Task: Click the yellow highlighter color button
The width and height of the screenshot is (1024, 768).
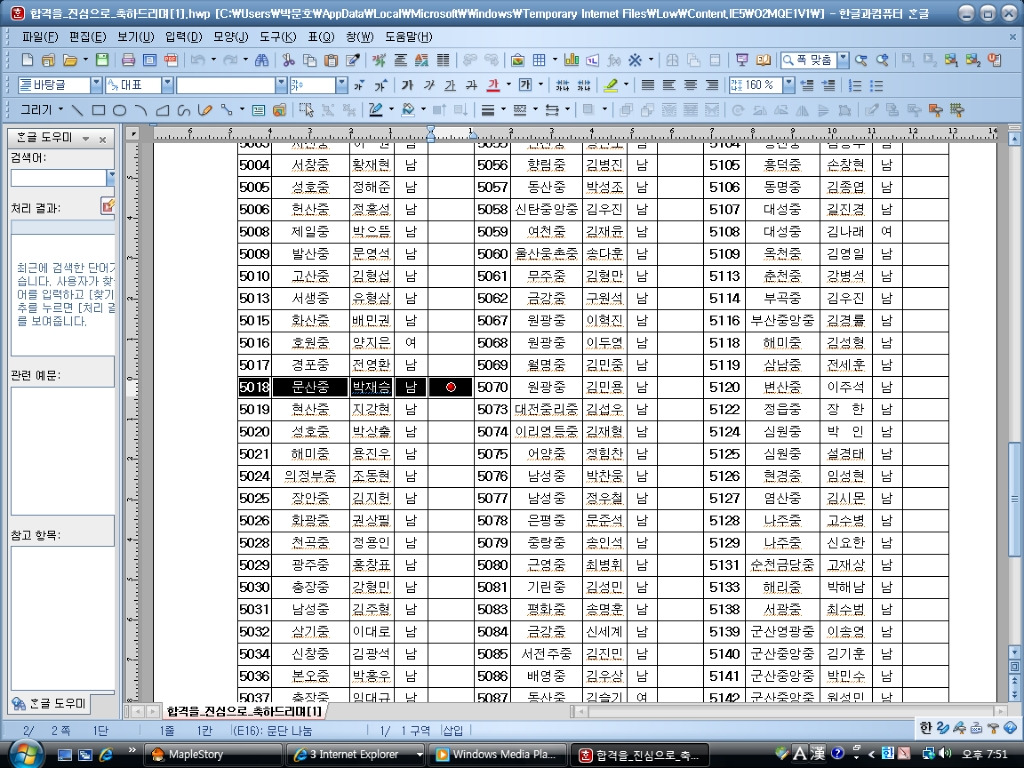Action: pos(611,85)
